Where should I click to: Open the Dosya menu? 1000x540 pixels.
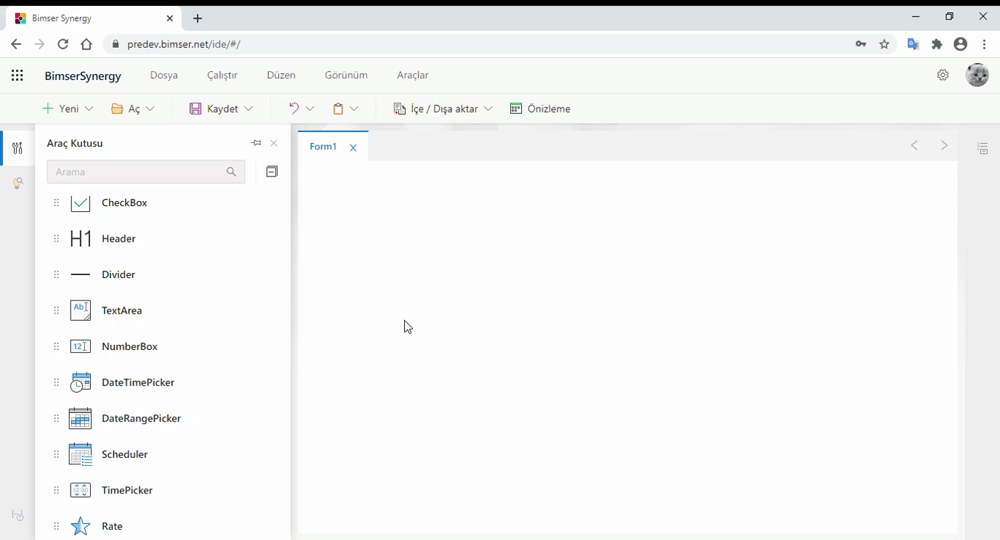pos(164,75)
